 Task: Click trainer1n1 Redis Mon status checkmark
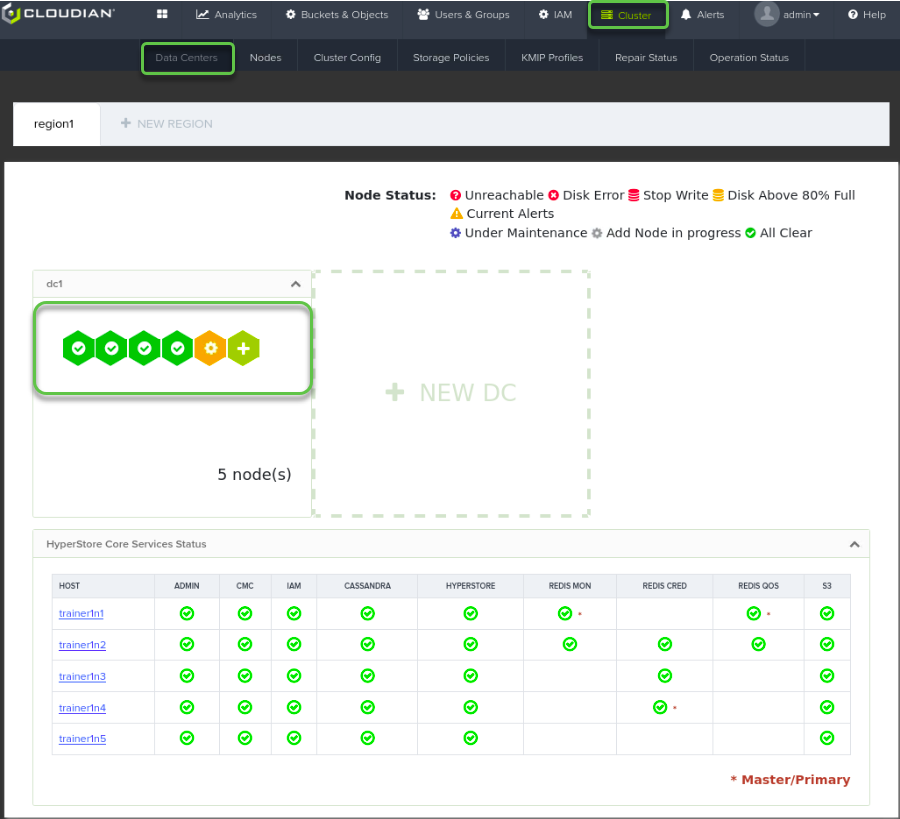click(x=565, y=614)
